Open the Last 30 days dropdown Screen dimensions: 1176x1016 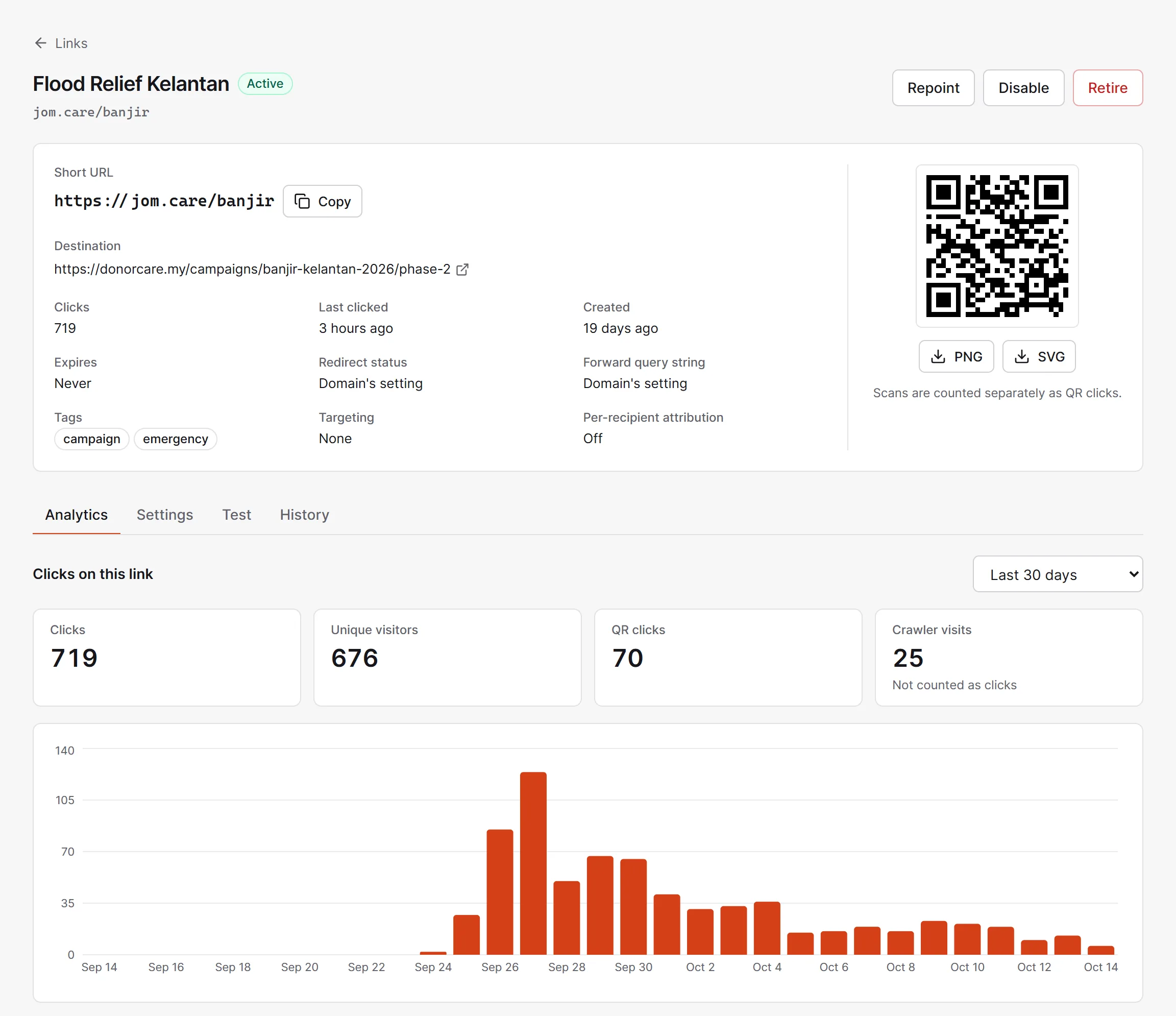(1058, 574)
